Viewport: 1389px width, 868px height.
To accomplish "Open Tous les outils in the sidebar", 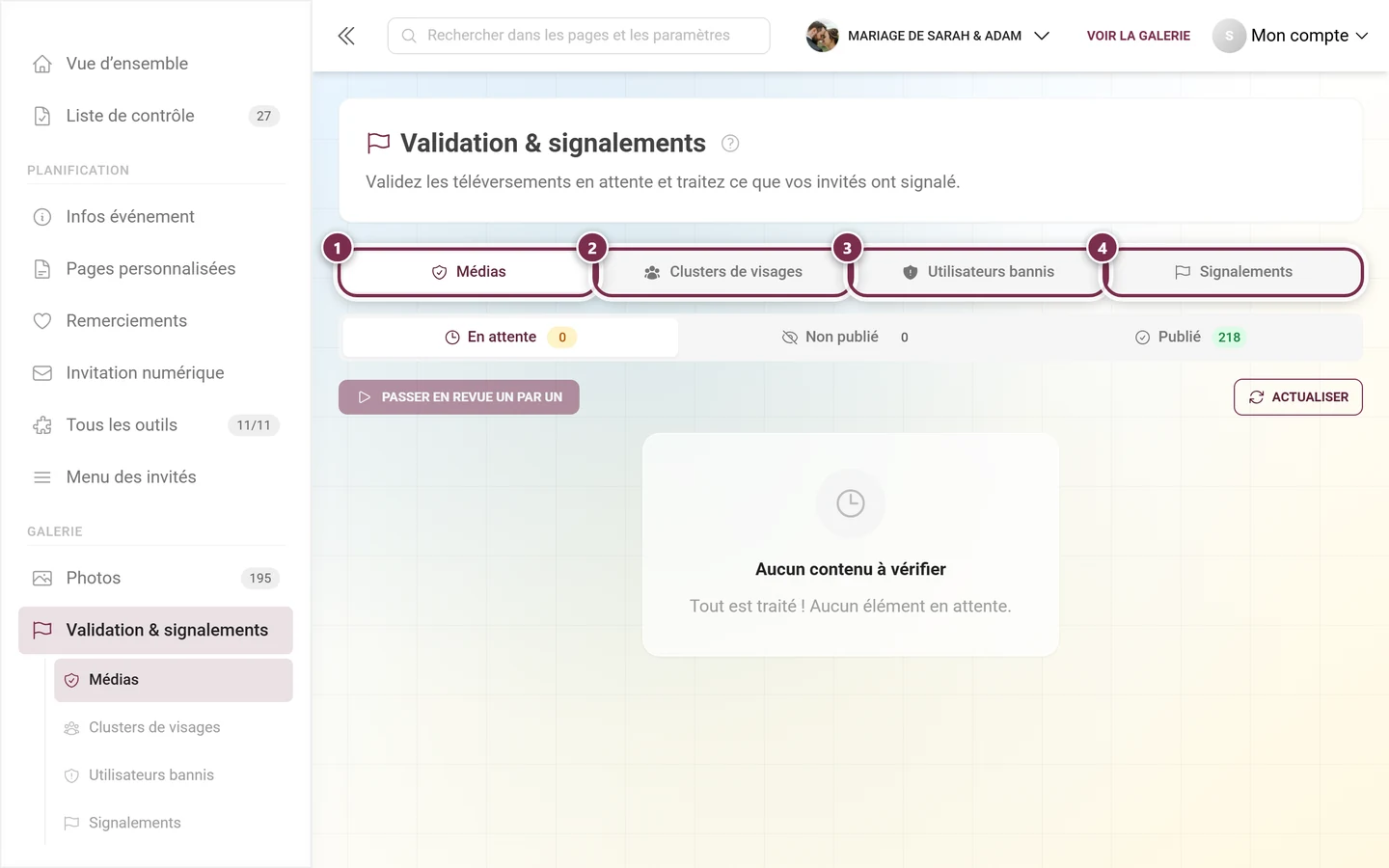I will (155, 425).
